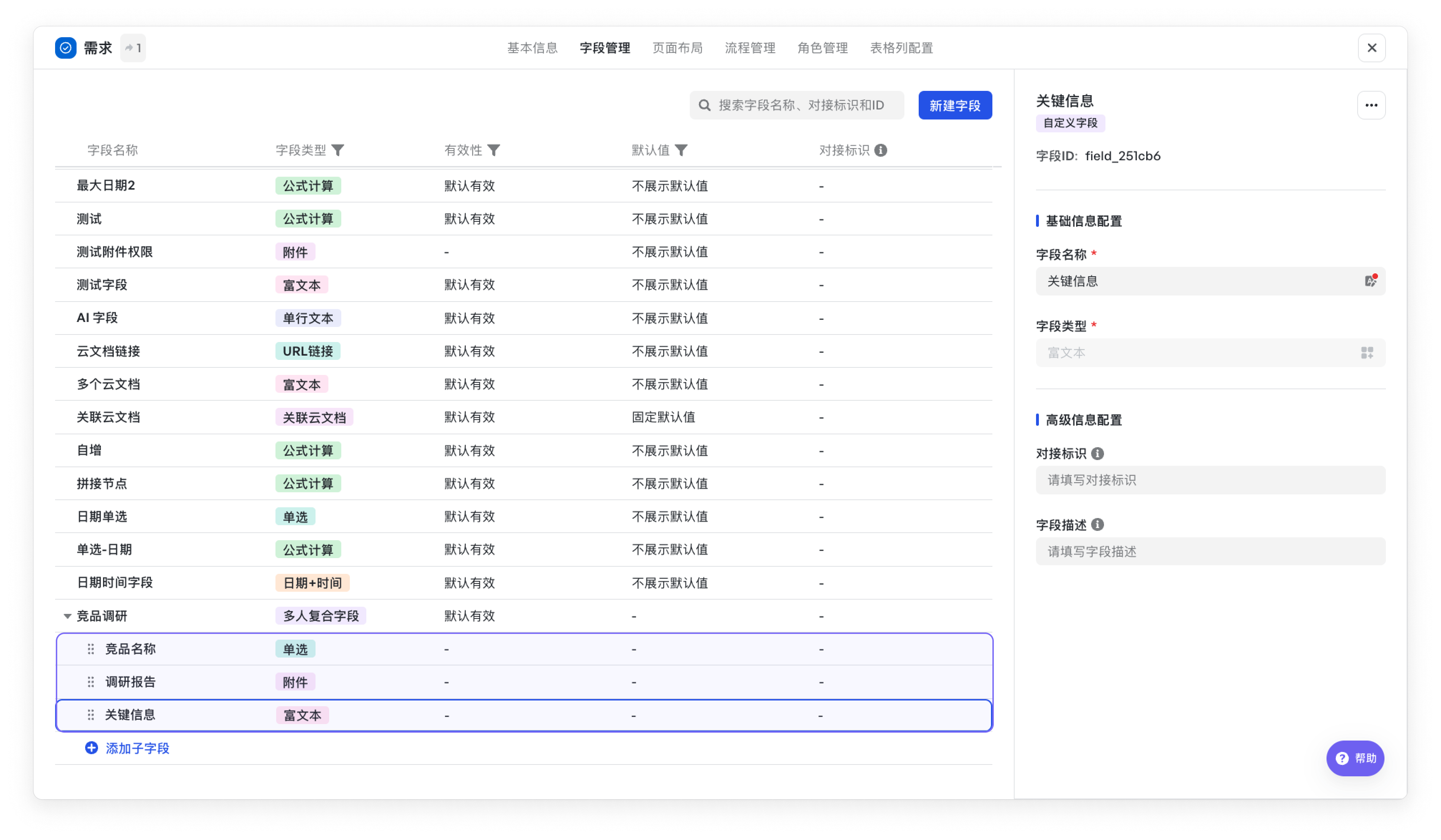Viewport: 1441px width, 840px height.
Task: Click the edit icon in 字段名称 input
Action: coord(1371,281)
